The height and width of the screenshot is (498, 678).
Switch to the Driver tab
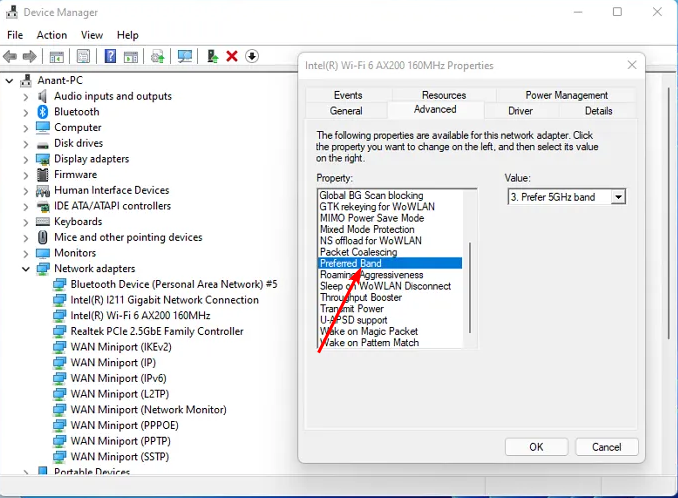tap(521, 111)
